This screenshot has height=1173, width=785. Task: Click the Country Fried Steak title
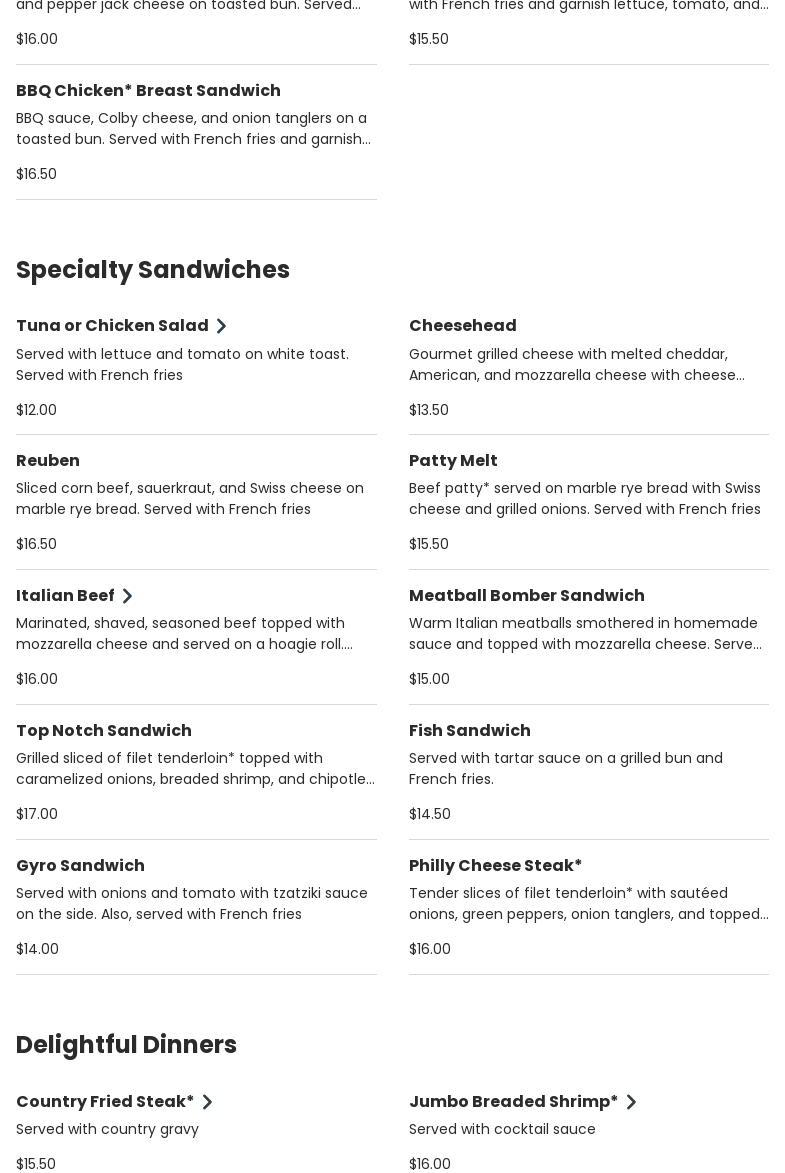coord(105,1102)
